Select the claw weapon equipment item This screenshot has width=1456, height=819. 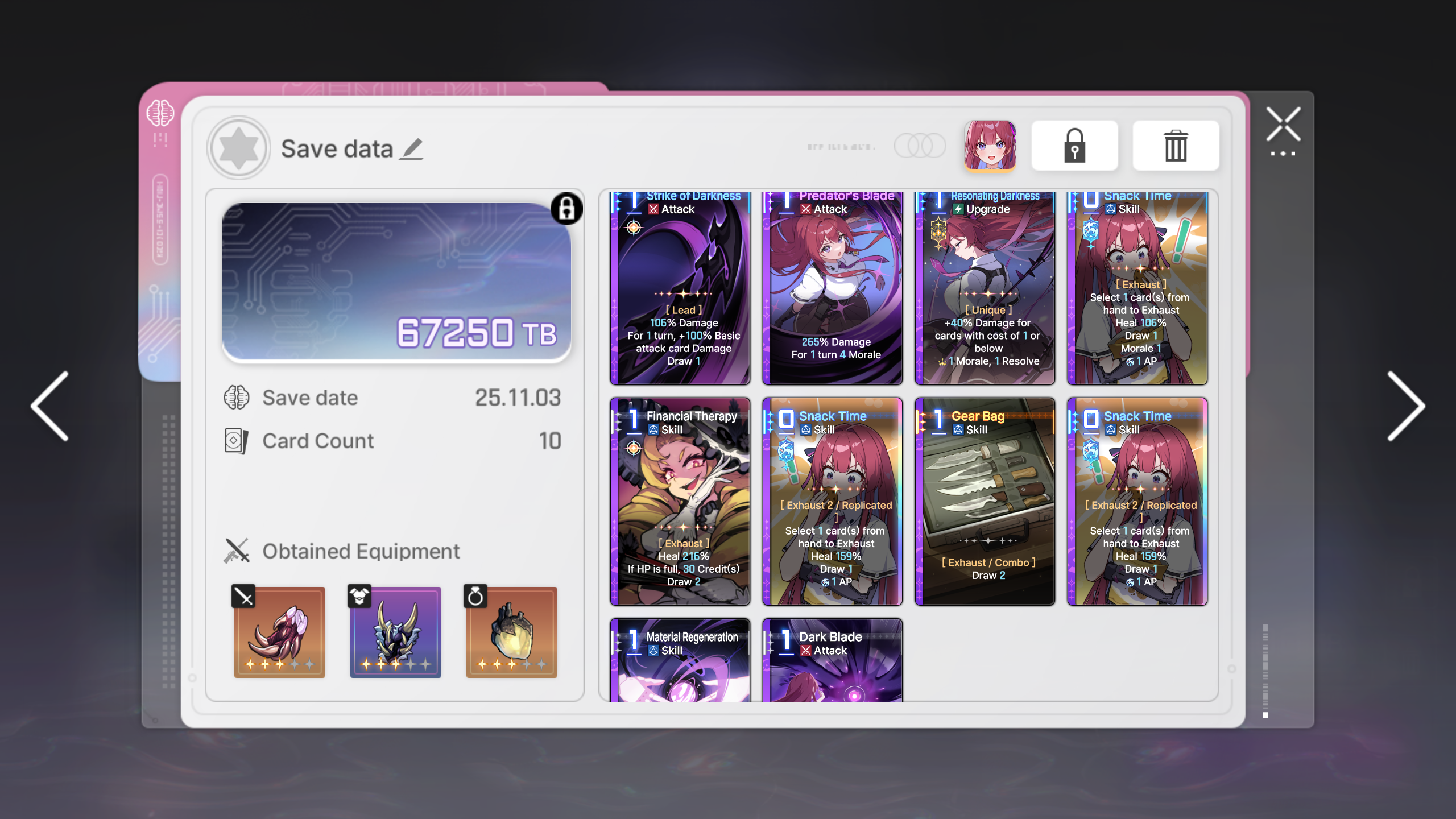279,632
